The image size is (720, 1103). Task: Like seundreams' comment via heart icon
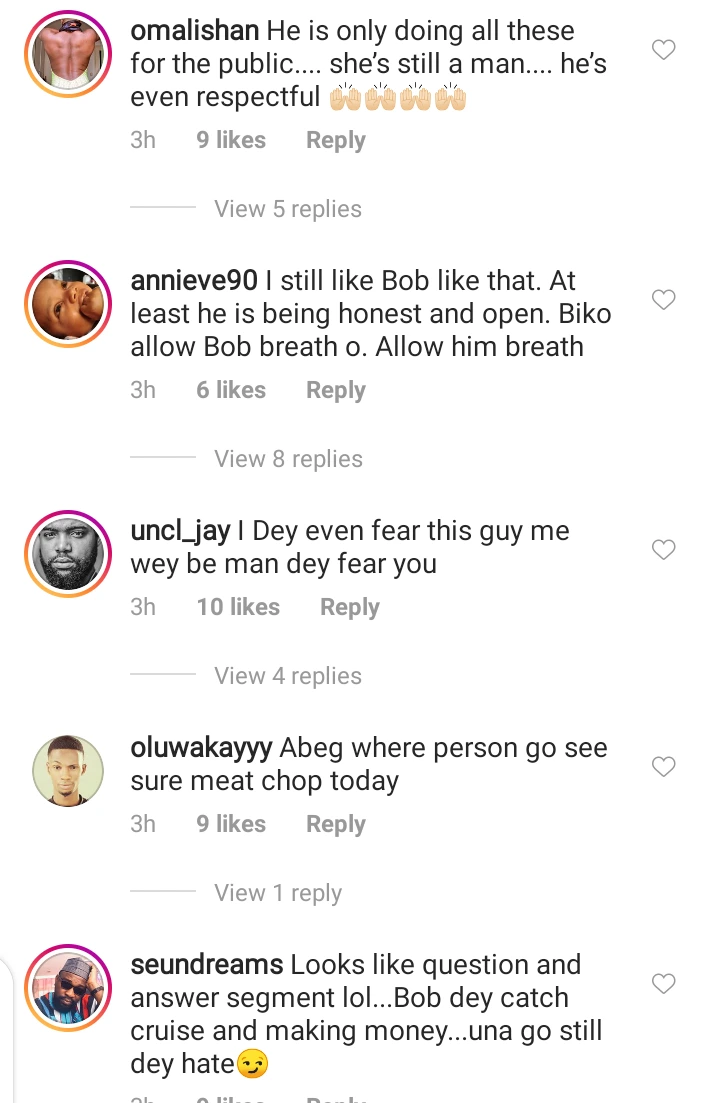coord(663,984)
